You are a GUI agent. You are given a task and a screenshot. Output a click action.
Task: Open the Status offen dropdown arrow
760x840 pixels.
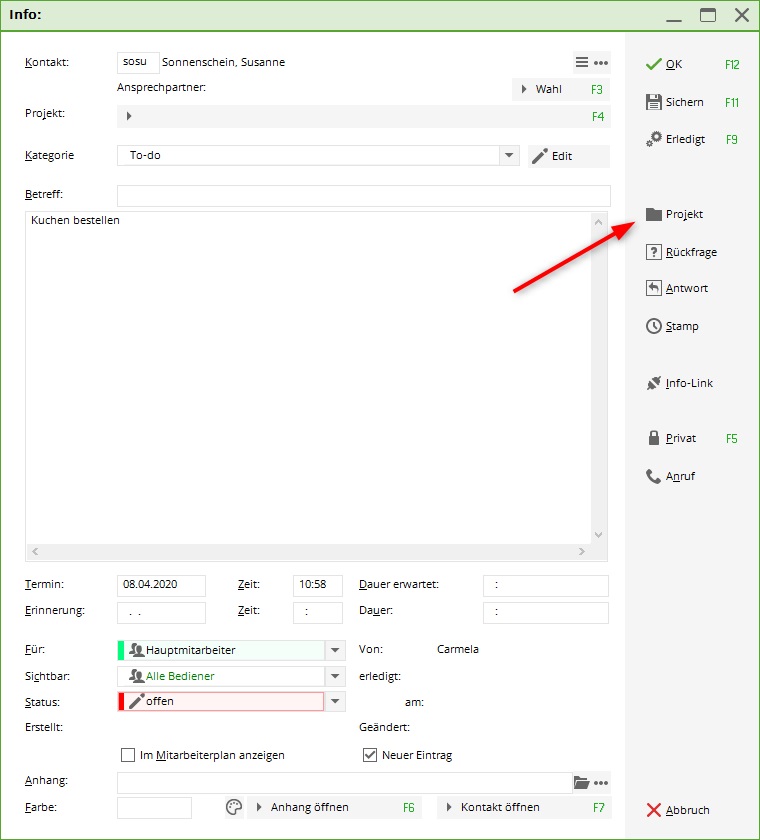[x=336, y=702]
